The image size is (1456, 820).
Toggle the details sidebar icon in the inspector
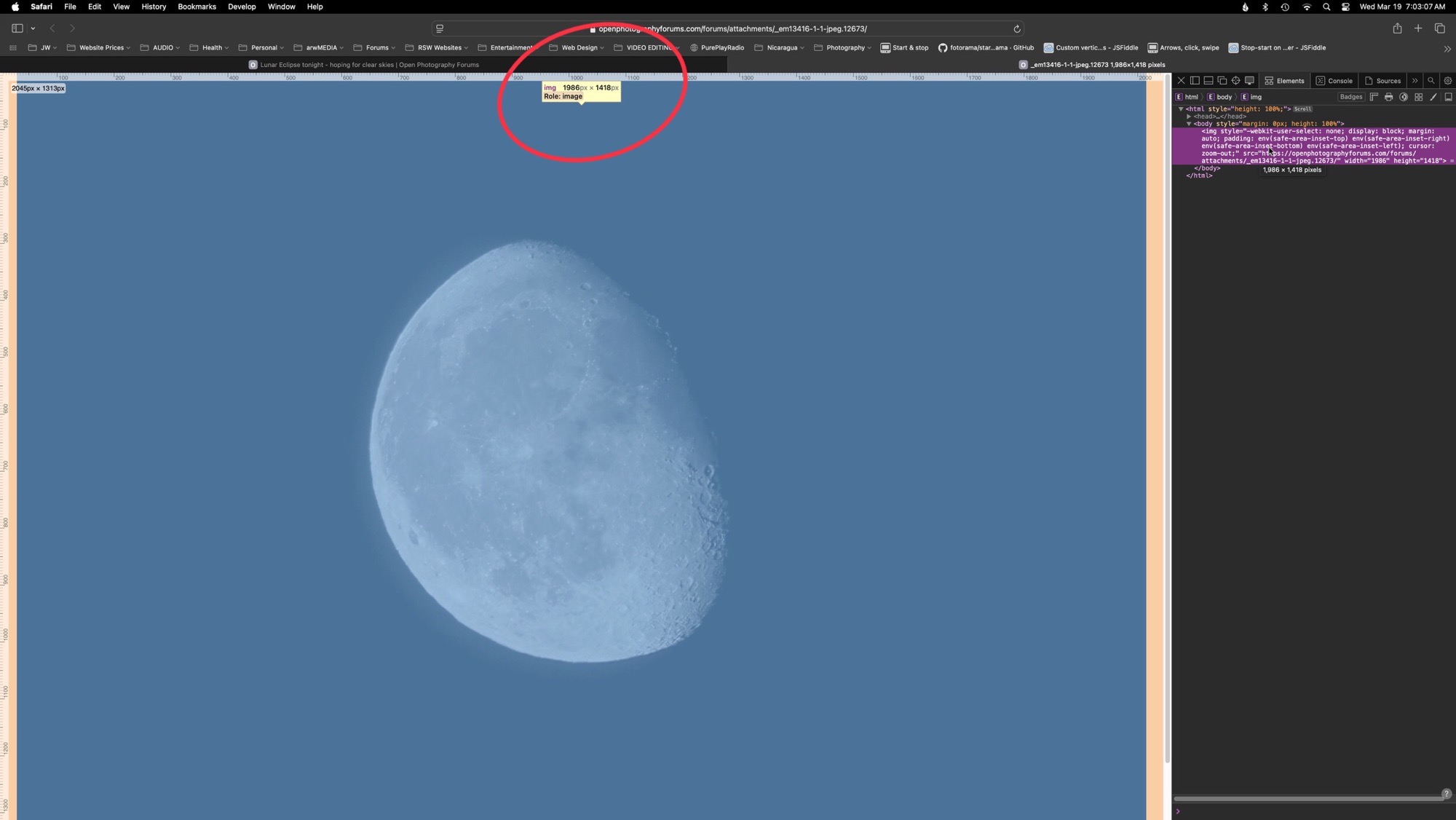tap(1448, 97)
